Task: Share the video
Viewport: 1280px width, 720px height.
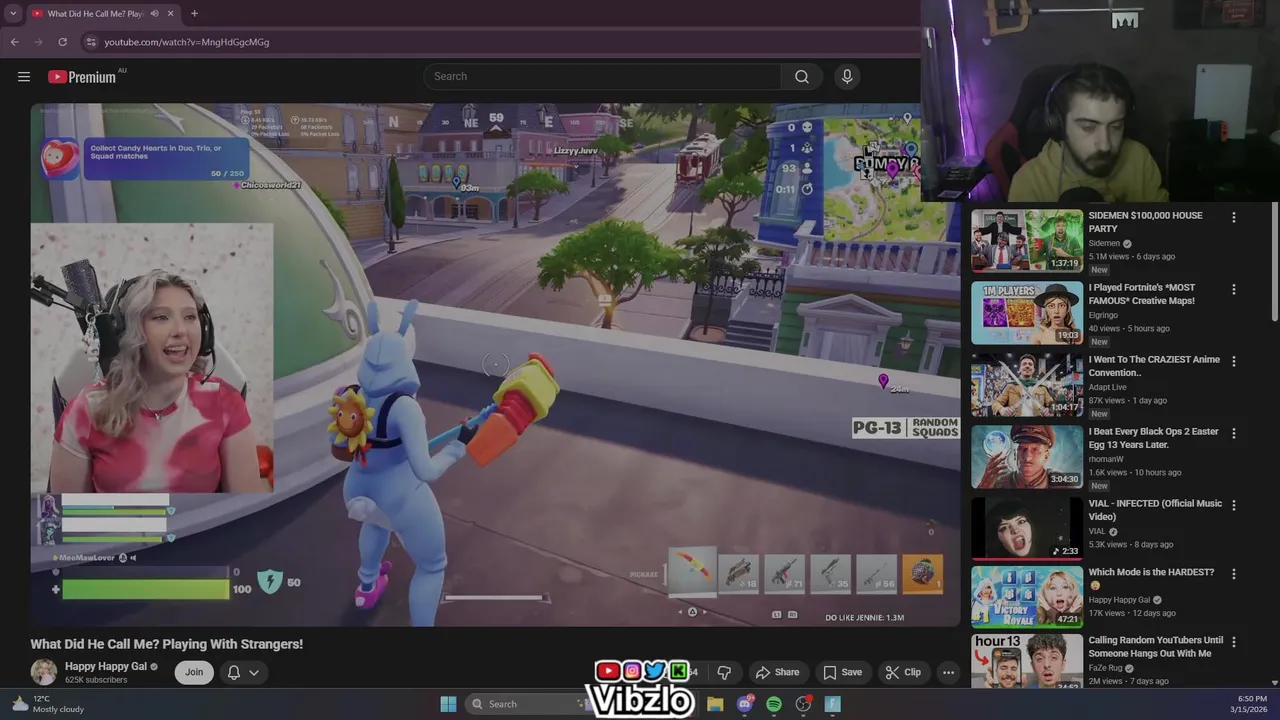Action: click(x=777, y=672)
